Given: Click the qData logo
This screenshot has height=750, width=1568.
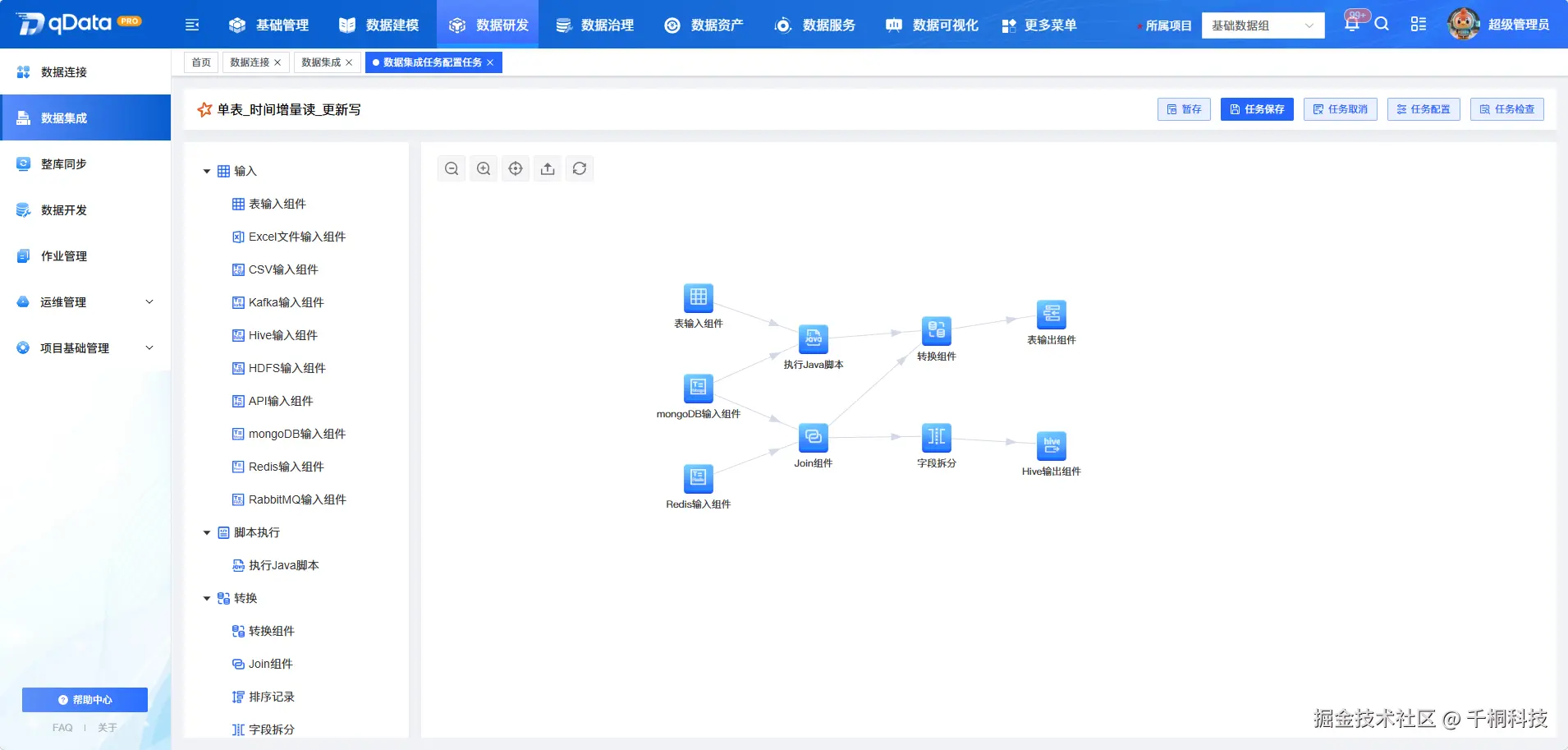Looking at the screenshot, I should [x=79, y=23].
